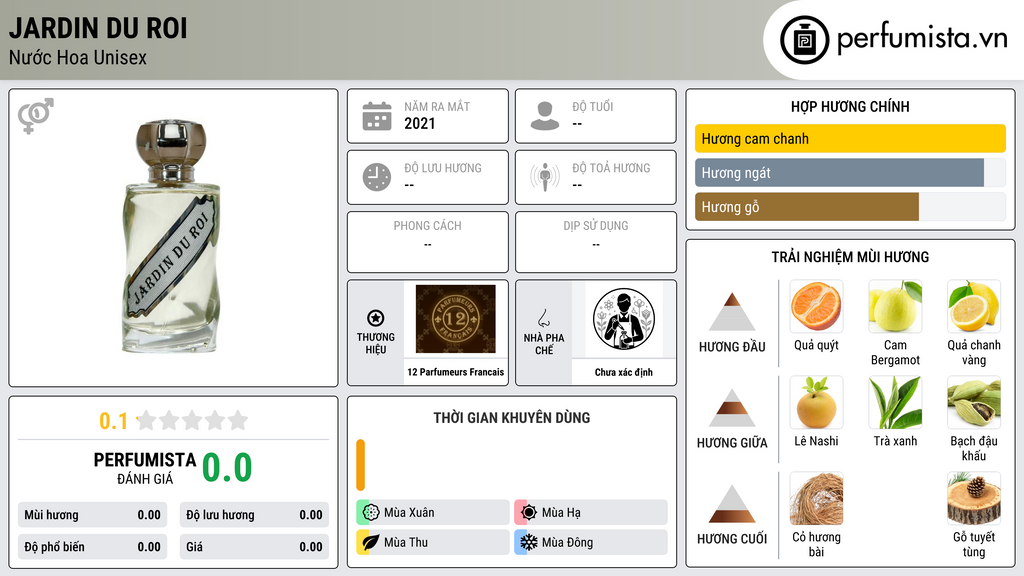Open the Cỏ hương bài note image
This screenshot has width=1024, height=576.
pyautogui.click(x=816, y=498)
